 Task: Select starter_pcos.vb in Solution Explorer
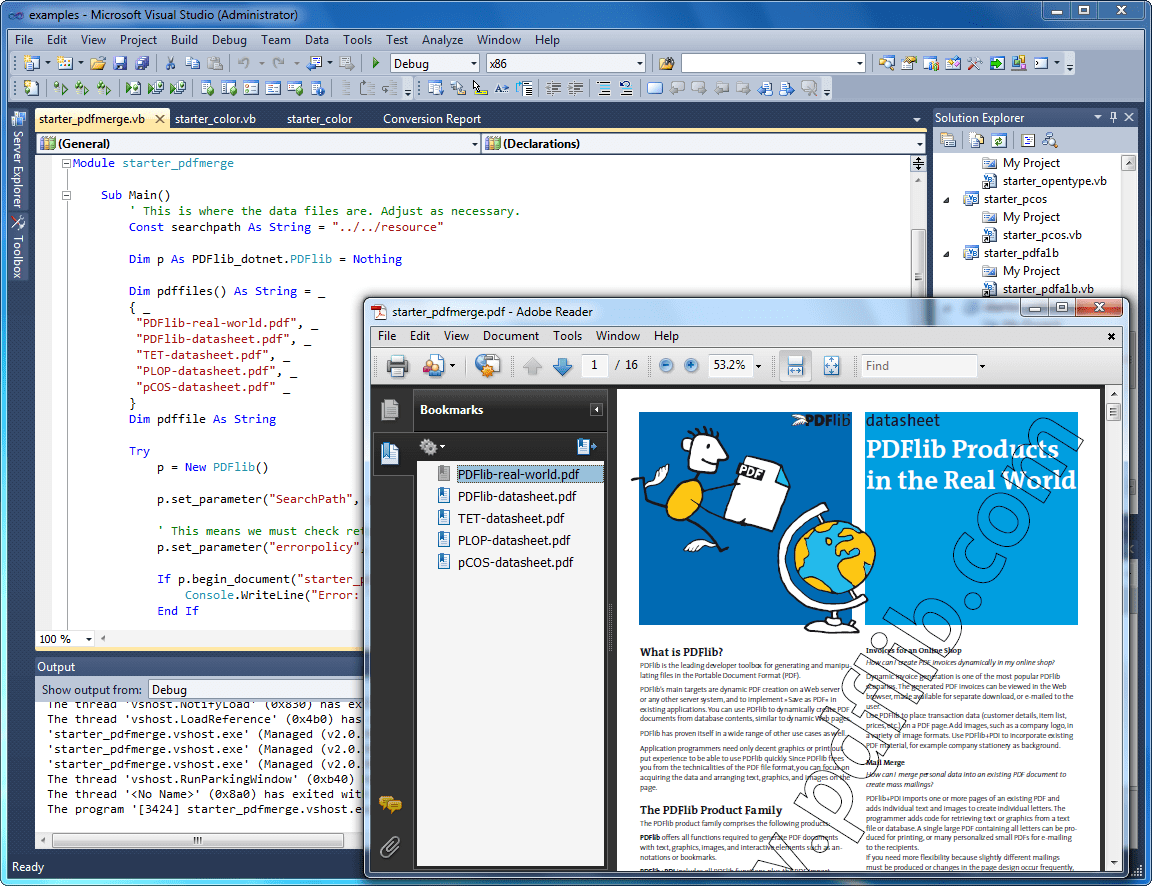tap(1042, 235)
